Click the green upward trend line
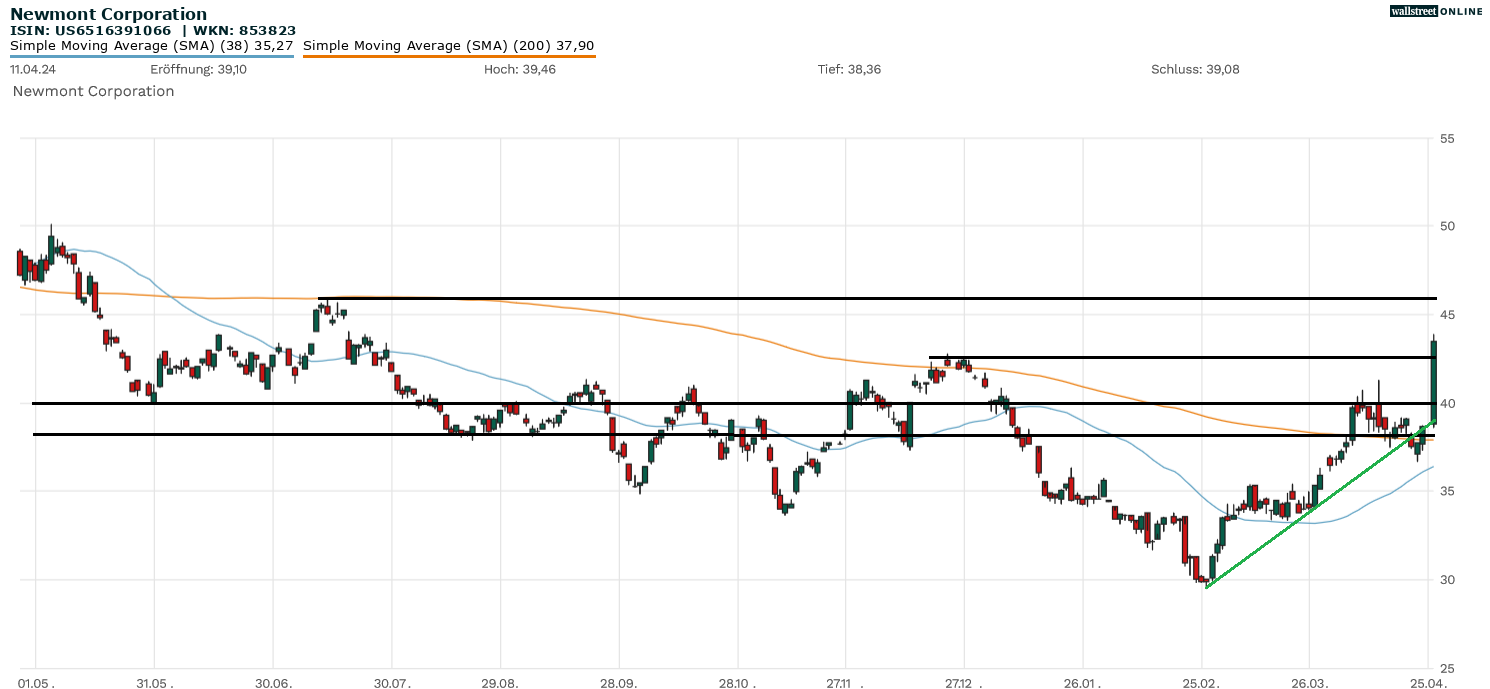1490x689 pixels. point(1300,513)
